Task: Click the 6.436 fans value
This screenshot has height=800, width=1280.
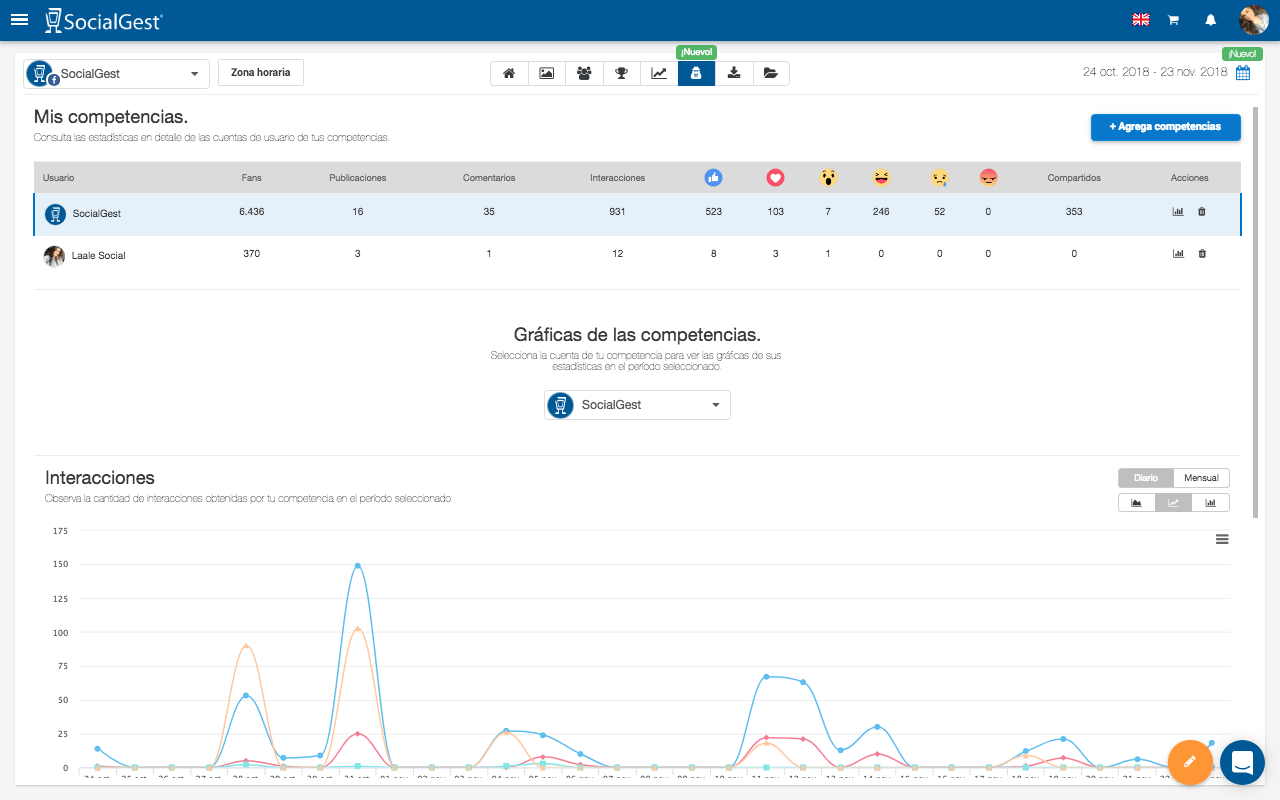Action: pyautogui.click(x=252, y=212)
